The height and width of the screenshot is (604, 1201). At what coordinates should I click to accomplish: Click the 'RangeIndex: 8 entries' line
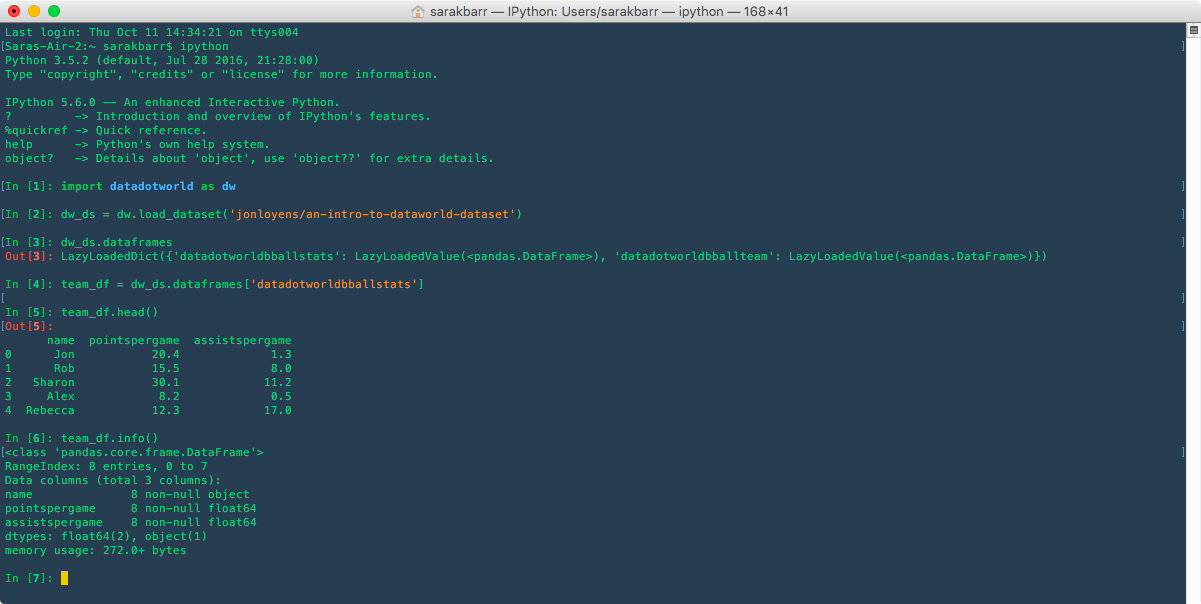106,466
